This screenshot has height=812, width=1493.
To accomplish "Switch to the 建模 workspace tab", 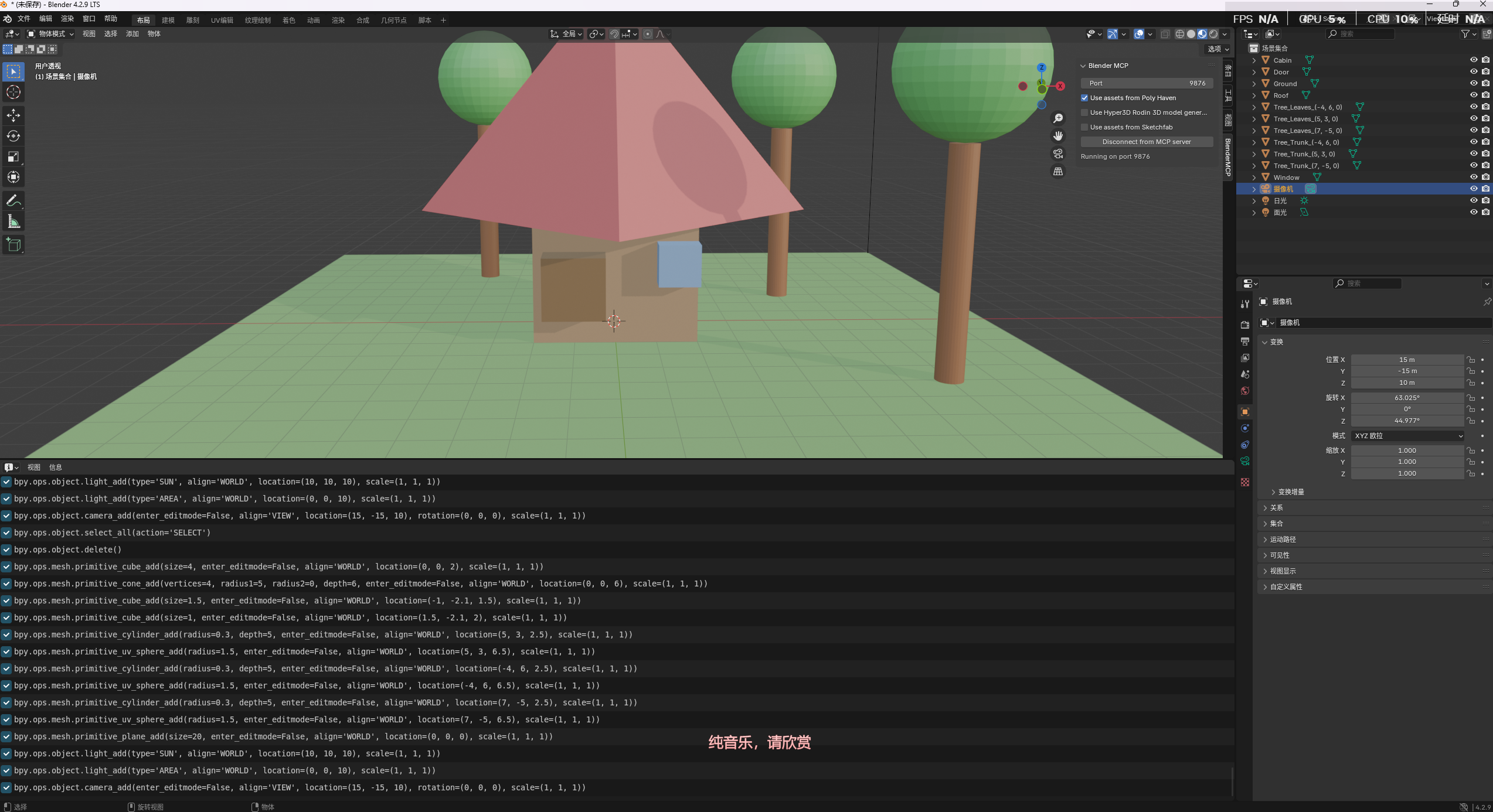I will 168,20.
